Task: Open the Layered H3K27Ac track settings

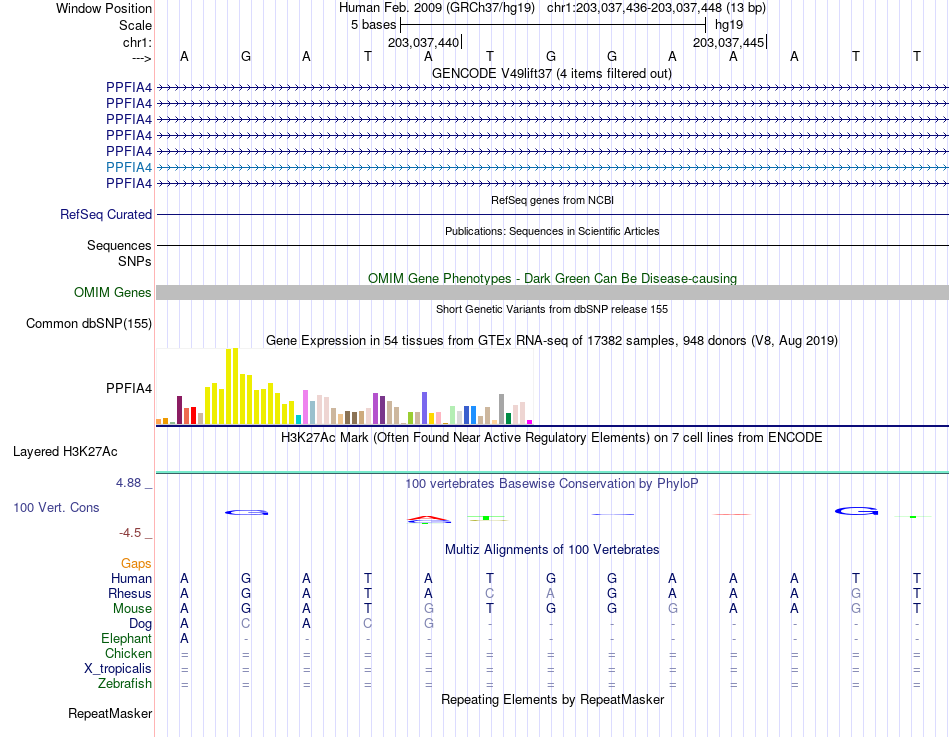Action: [x=65, y=452]
